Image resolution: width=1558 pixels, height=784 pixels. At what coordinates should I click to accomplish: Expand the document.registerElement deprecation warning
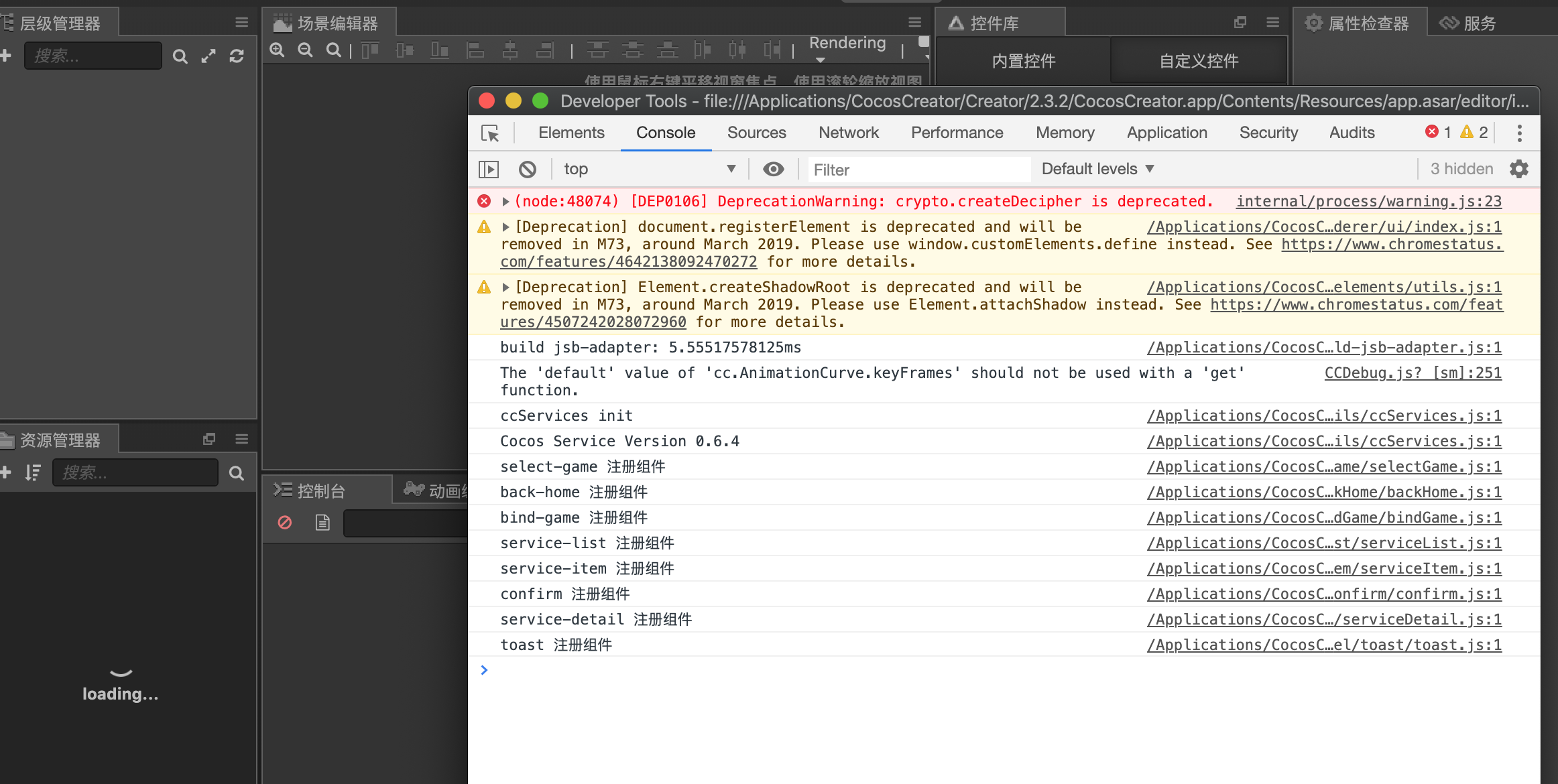(x=505, y=227)
